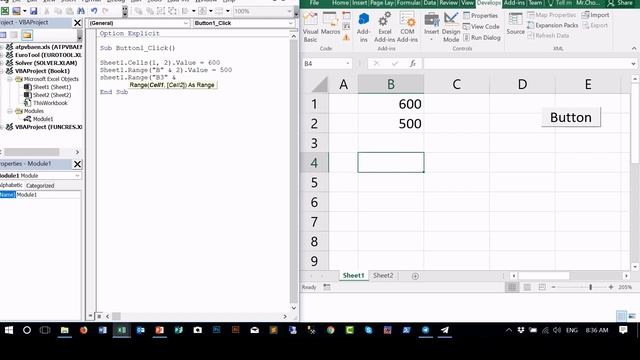The height and width of the screenshot is (360, 640).
Task: Click the Insert Function fx icon
Action: tap(413, 64)
